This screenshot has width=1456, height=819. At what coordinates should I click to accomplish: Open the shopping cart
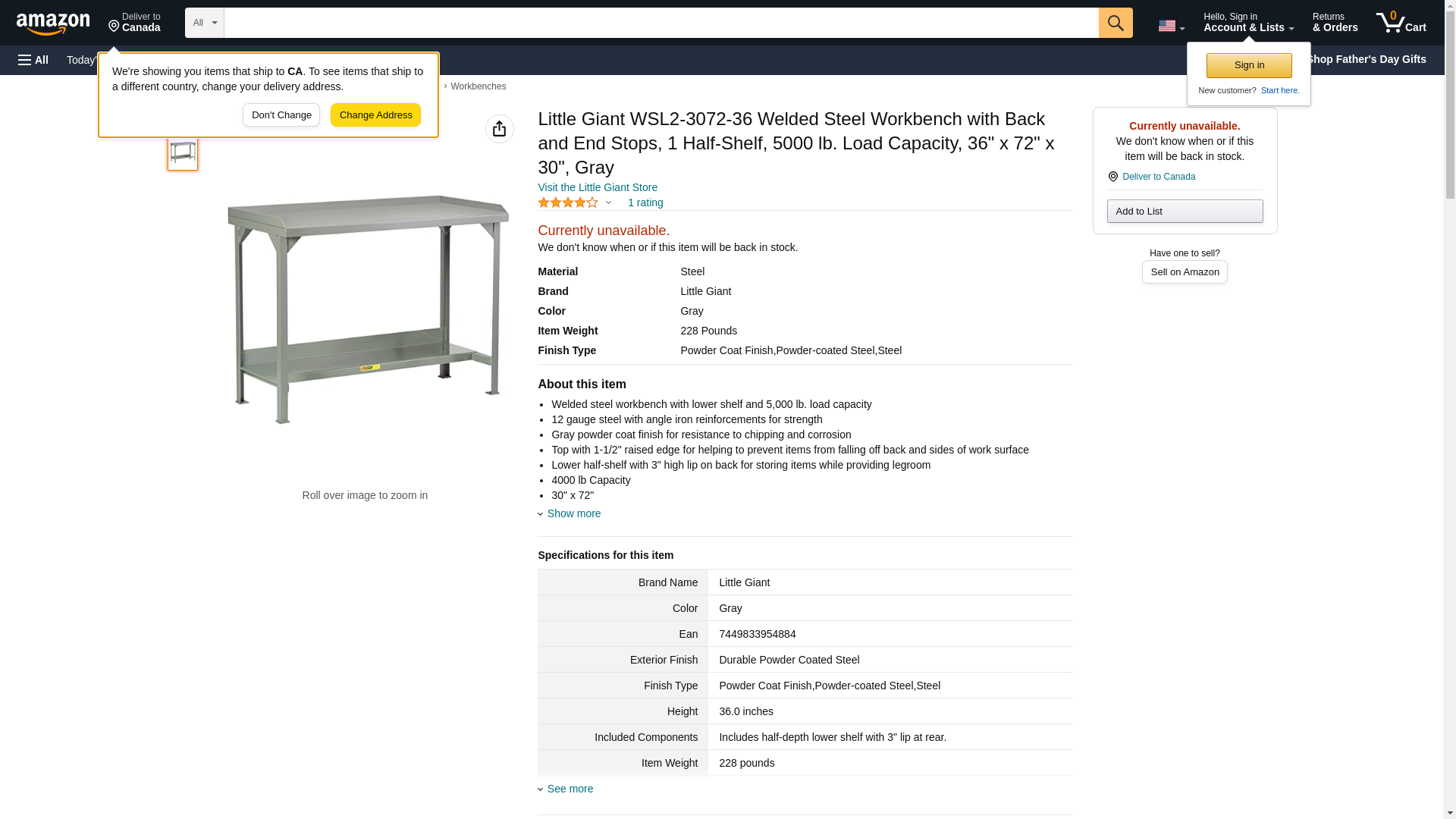1401,23
